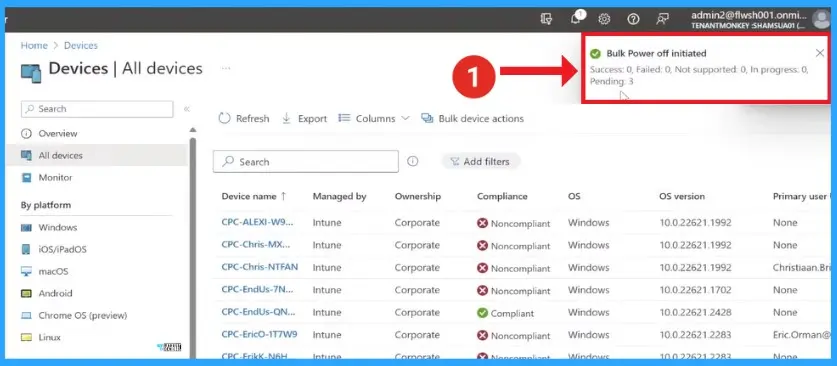837x366 pixels.
Task: Open the ellipsis menu beside All devices title
Action: click(226, 68)
